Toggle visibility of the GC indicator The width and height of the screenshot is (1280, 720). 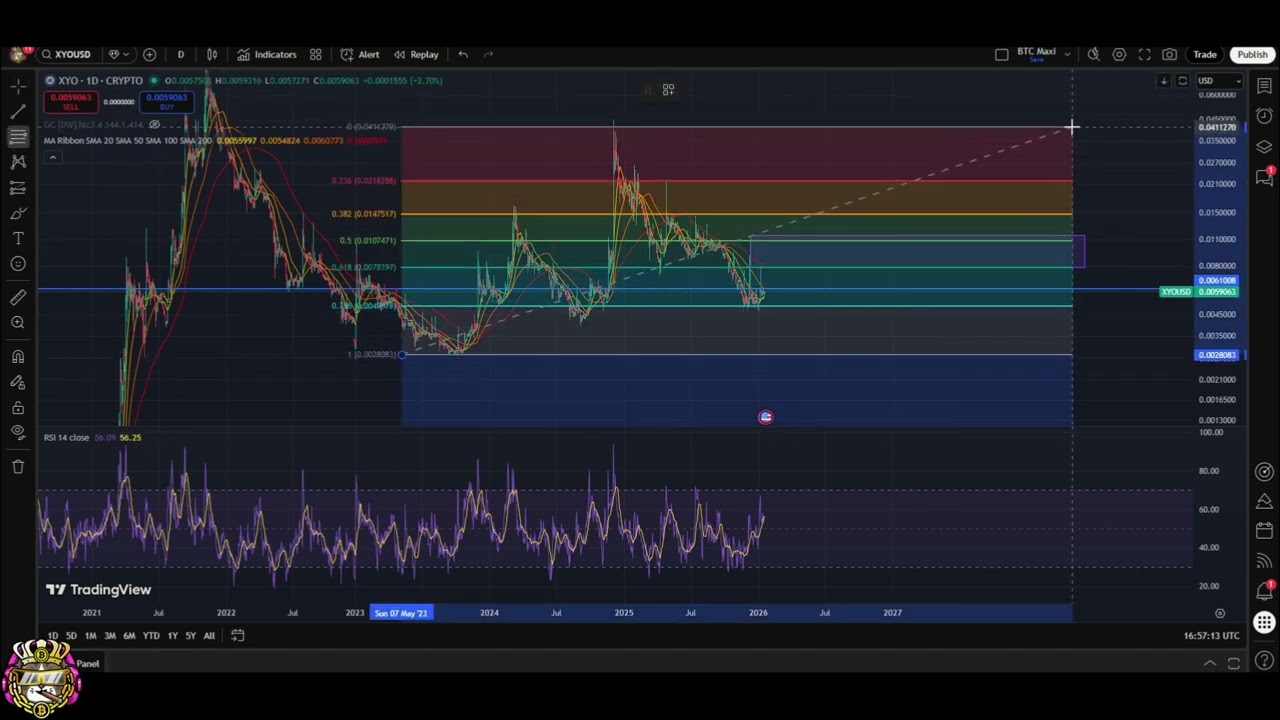[x=154, y=125]
